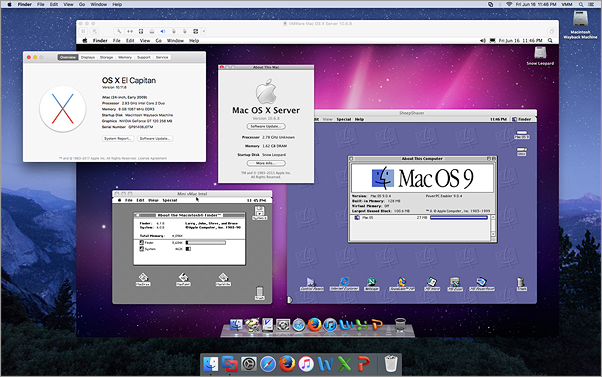
Task: Open the Snow Leopard Go menu
Action: 159,40
